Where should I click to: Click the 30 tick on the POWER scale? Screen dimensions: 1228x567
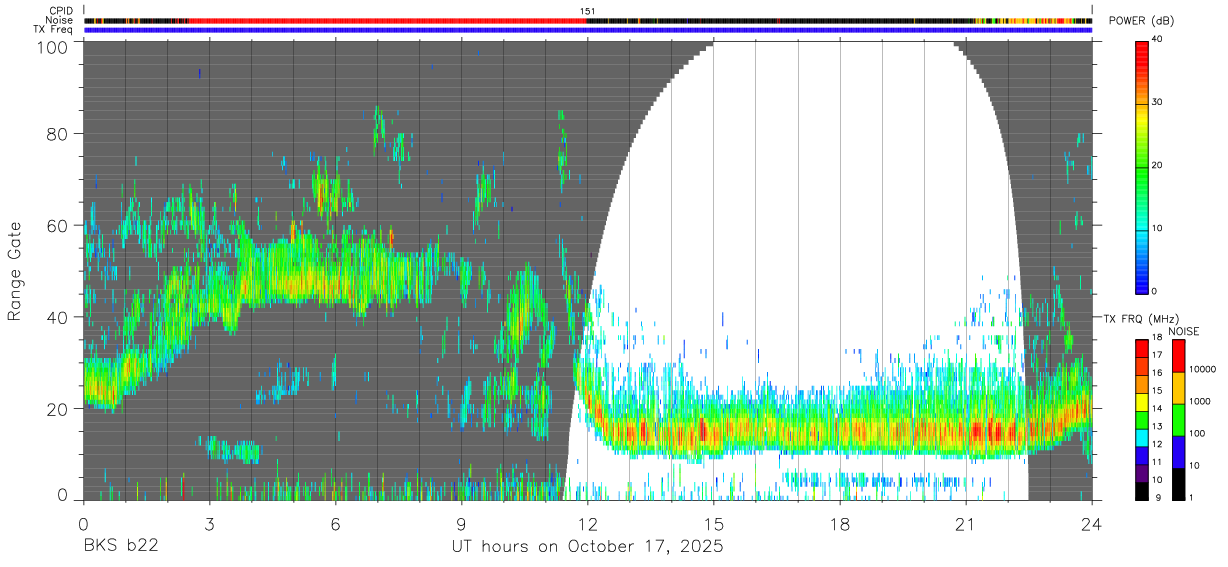[x=1156, y=102]
